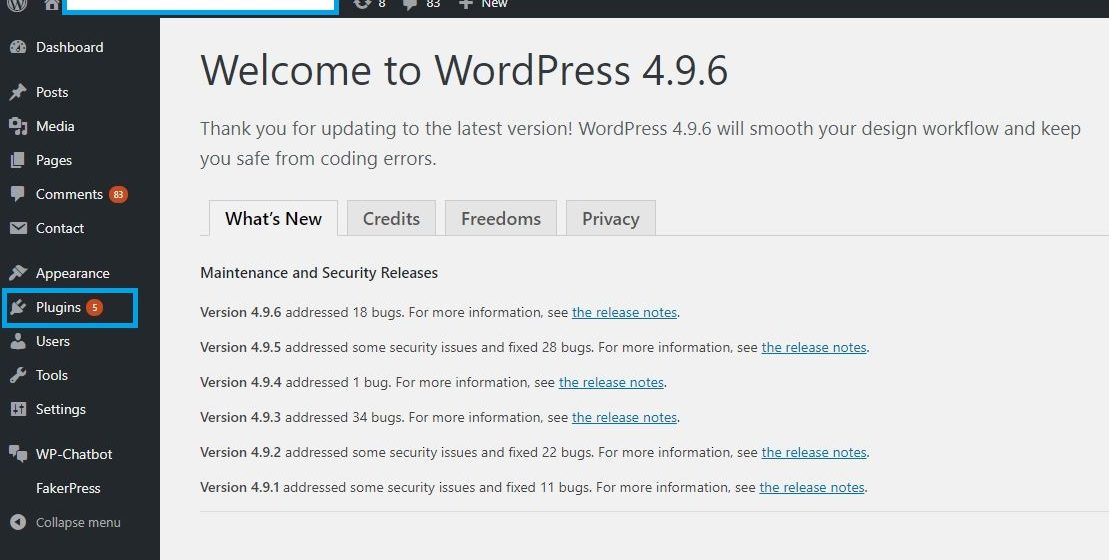1109x560 pixels.
Task: Open the Freedoms tab
Action: pyautogui.click(x=501, y=218)
